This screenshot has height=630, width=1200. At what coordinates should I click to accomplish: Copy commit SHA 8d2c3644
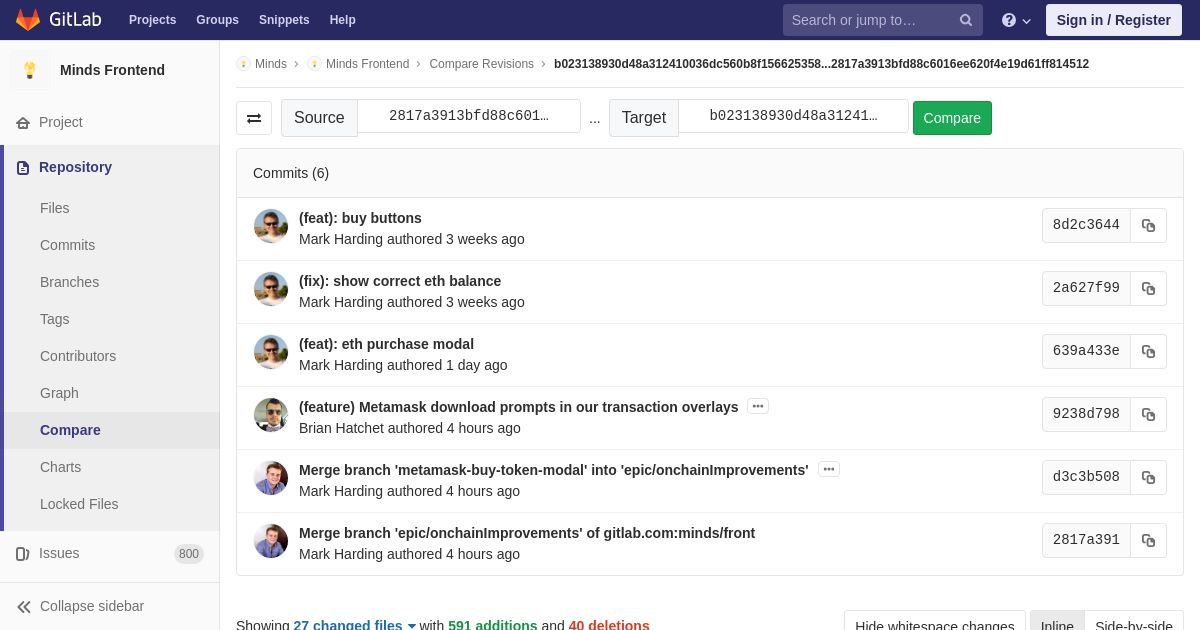coord(1148,225)
